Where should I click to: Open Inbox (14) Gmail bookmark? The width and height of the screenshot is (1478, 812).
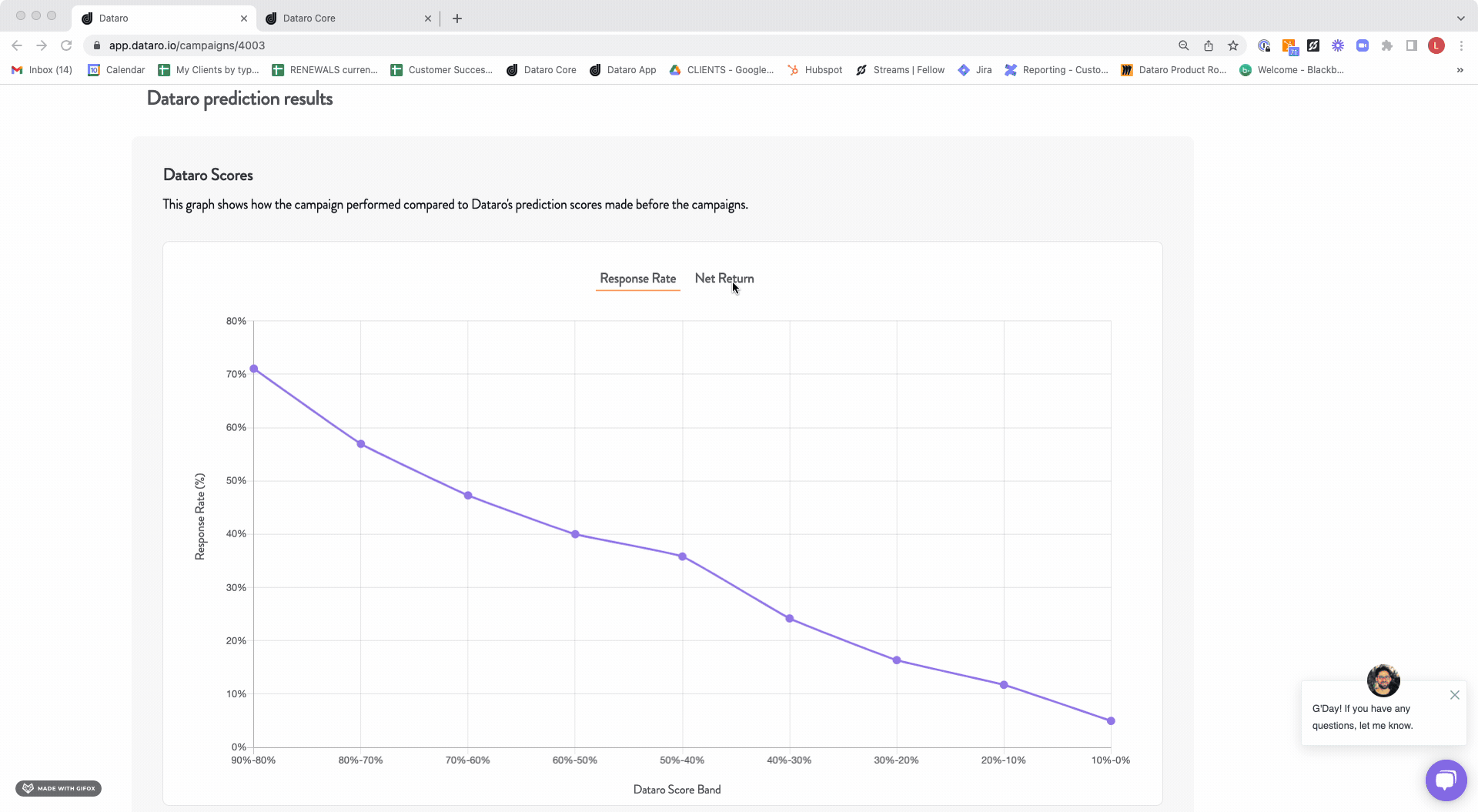(42, 70)
